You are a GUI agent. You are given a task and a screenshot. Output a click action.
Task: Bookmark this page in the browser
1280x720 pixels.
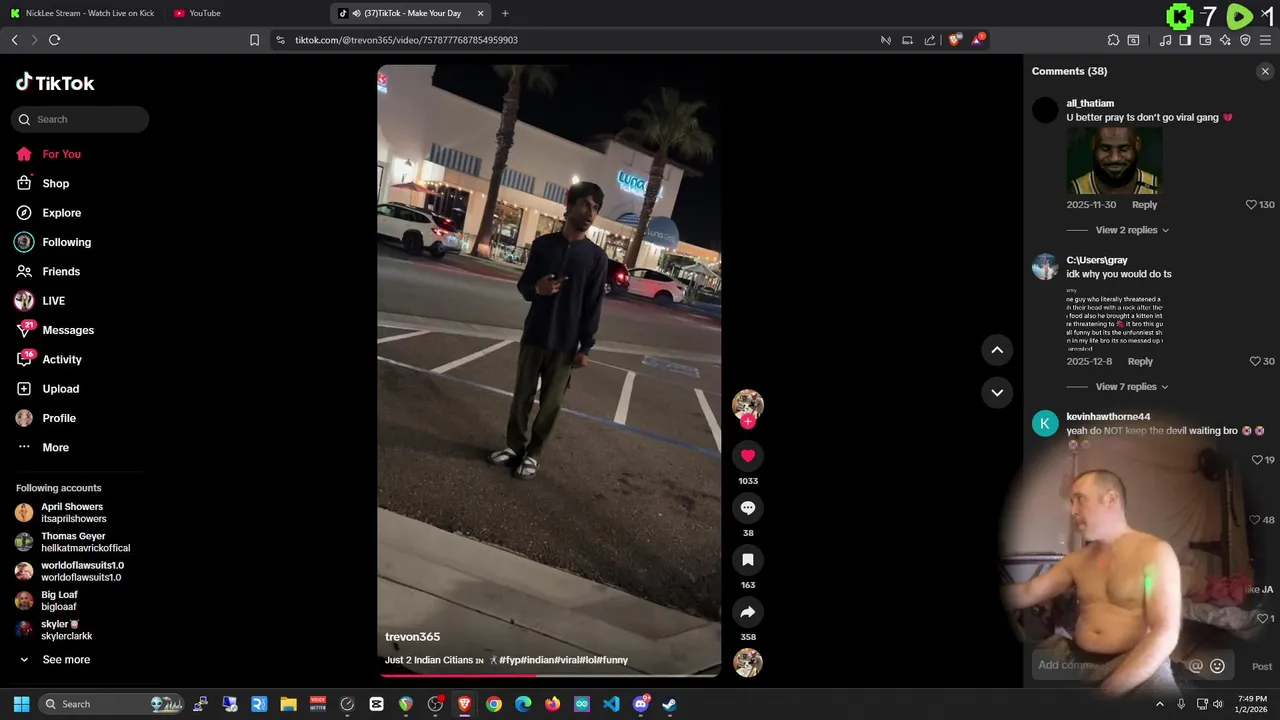coord(254,40)
